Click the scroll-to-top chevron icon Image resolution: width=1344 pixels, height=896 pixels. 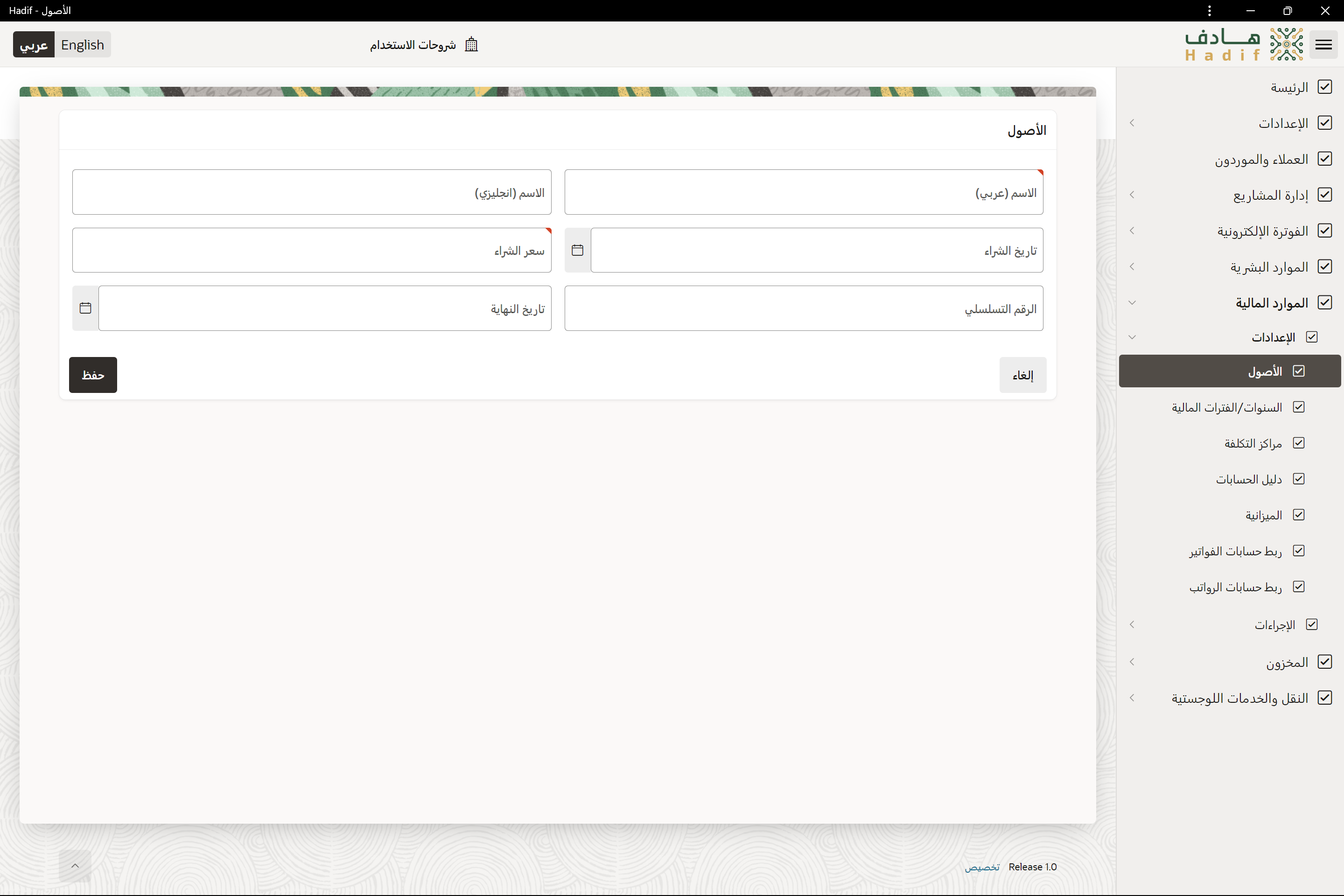[x=75, y=865]
